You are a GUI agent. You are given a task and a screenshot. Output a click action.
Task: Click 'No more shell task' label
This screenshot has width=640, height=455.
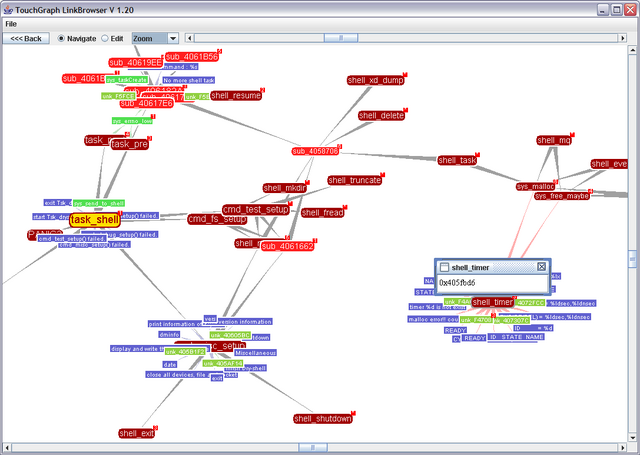[x=189, y=80]
